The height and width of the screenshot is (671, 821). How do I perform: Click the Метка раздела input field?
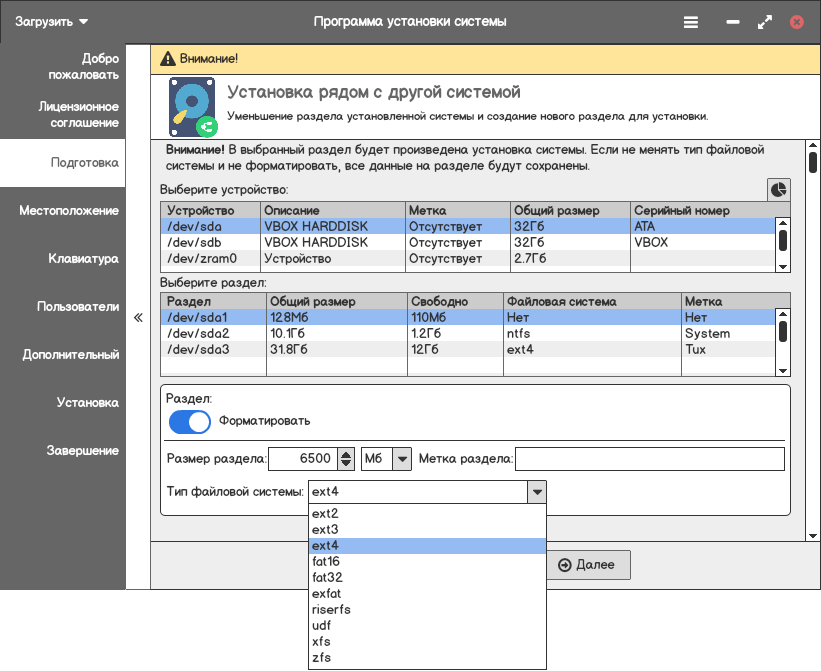(x=649, y=459)
